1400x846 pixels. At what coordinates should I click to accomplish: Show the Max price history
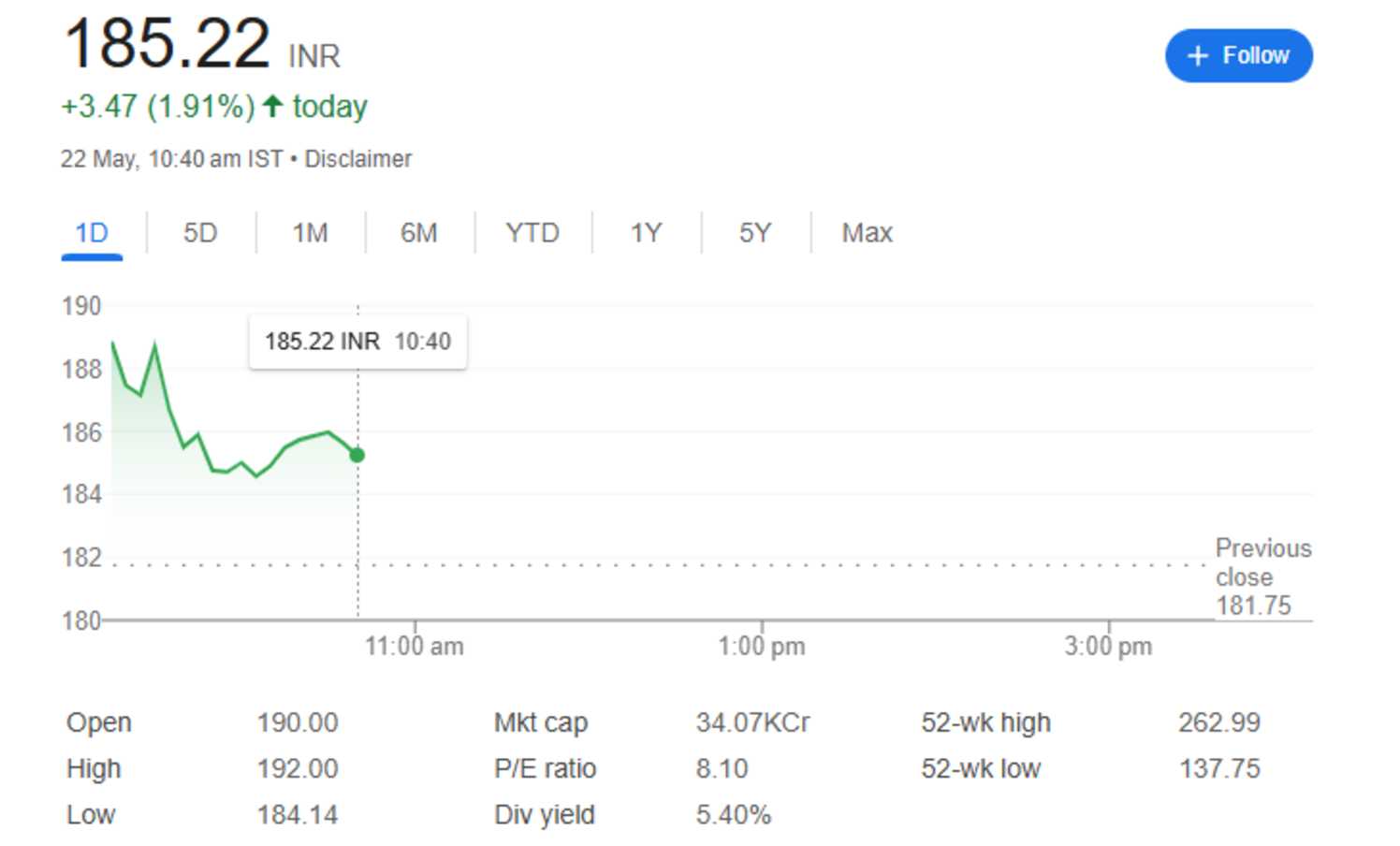tap(866, 233)
